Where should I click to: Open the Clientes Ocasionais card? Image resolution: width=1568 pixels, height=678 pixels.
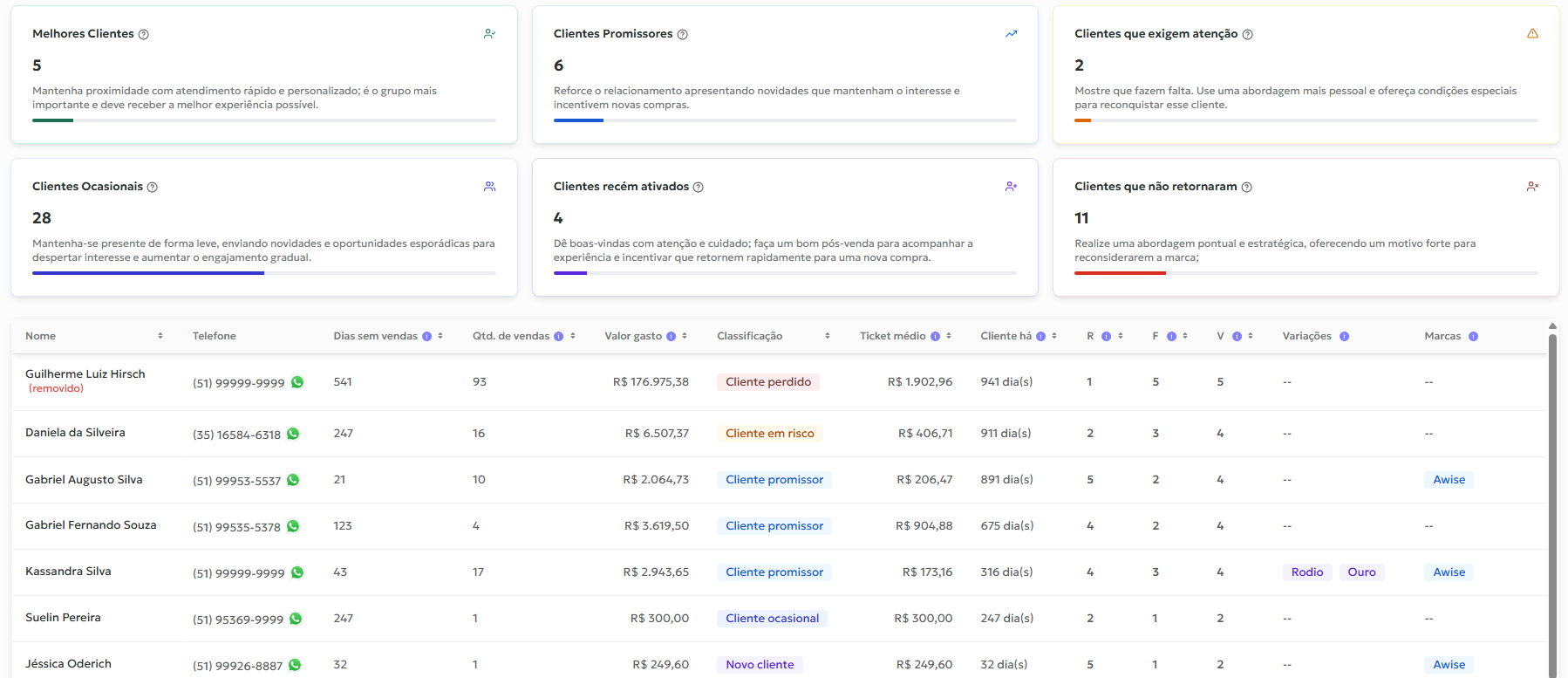(263, 227)
